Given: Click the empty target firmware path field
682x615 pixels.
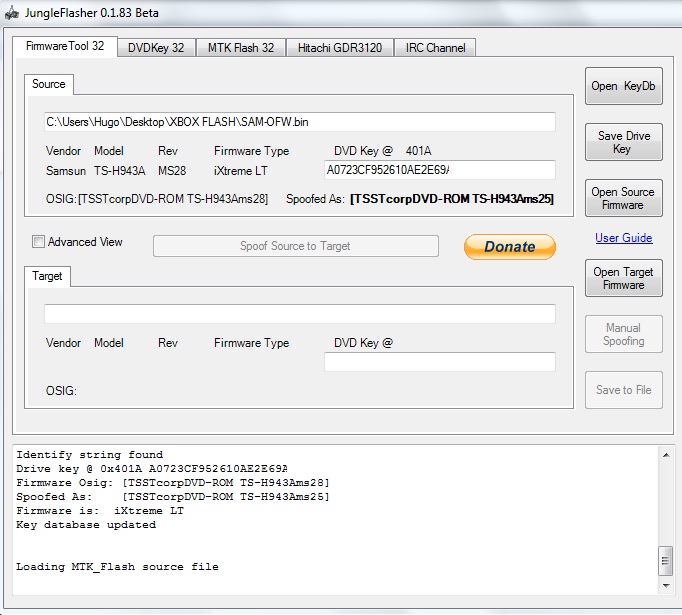Looking at the screenshot, I should [x=300, y=314].
